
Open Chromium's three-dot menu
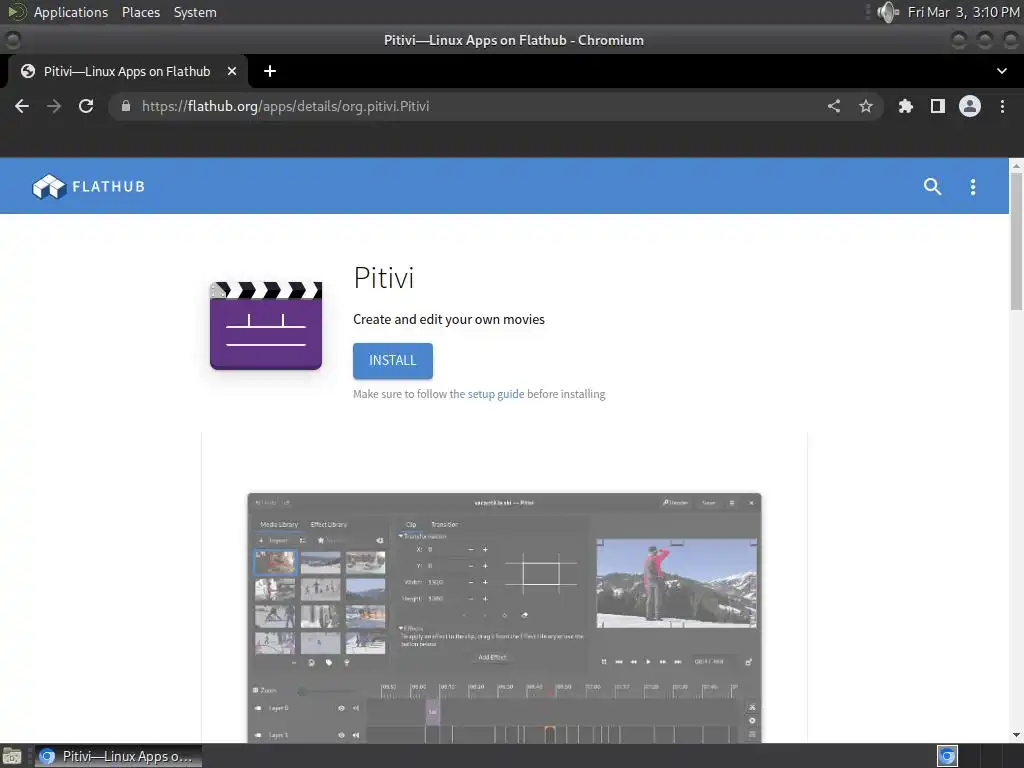tap(1002, 106)
